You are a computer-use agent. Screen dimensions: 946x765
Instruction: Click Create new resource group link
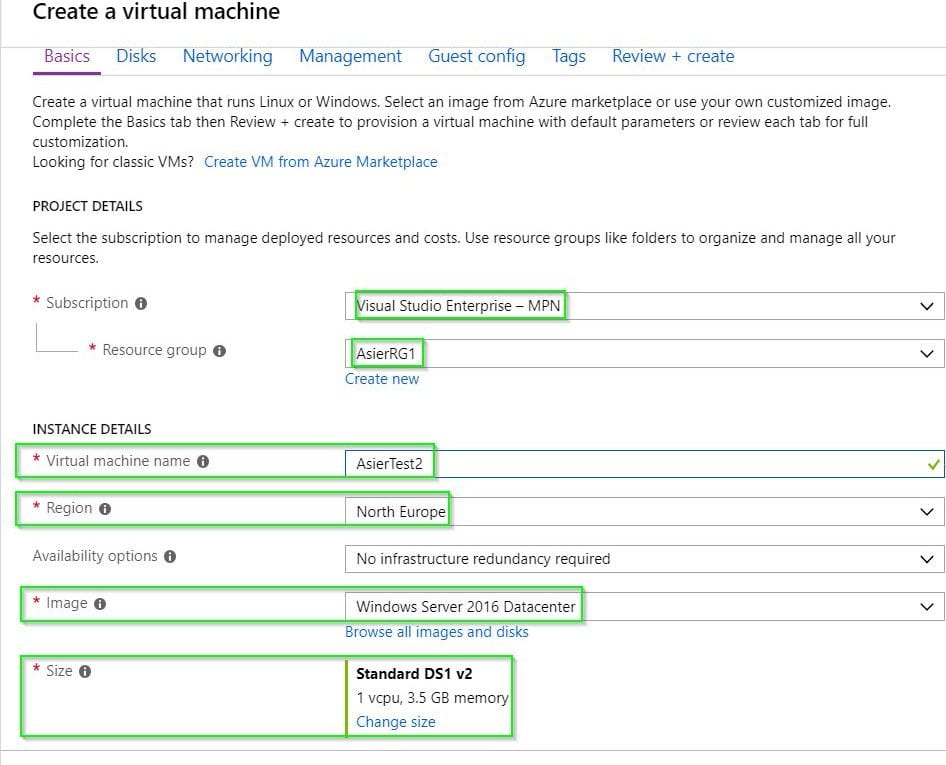click(382, 379)
